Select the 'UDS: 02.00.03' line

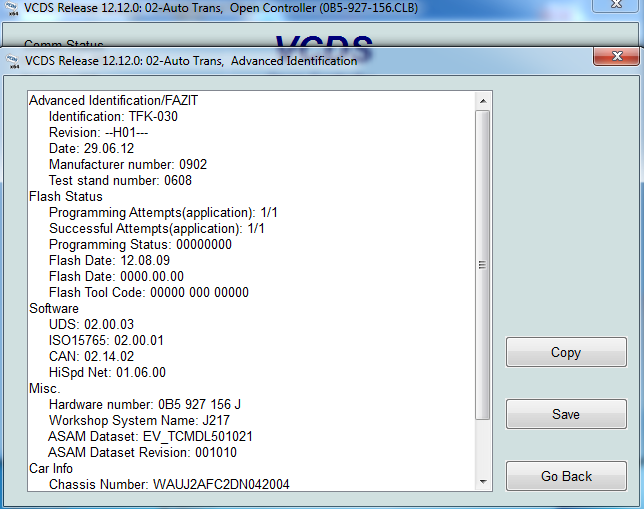tap(92, 325)
